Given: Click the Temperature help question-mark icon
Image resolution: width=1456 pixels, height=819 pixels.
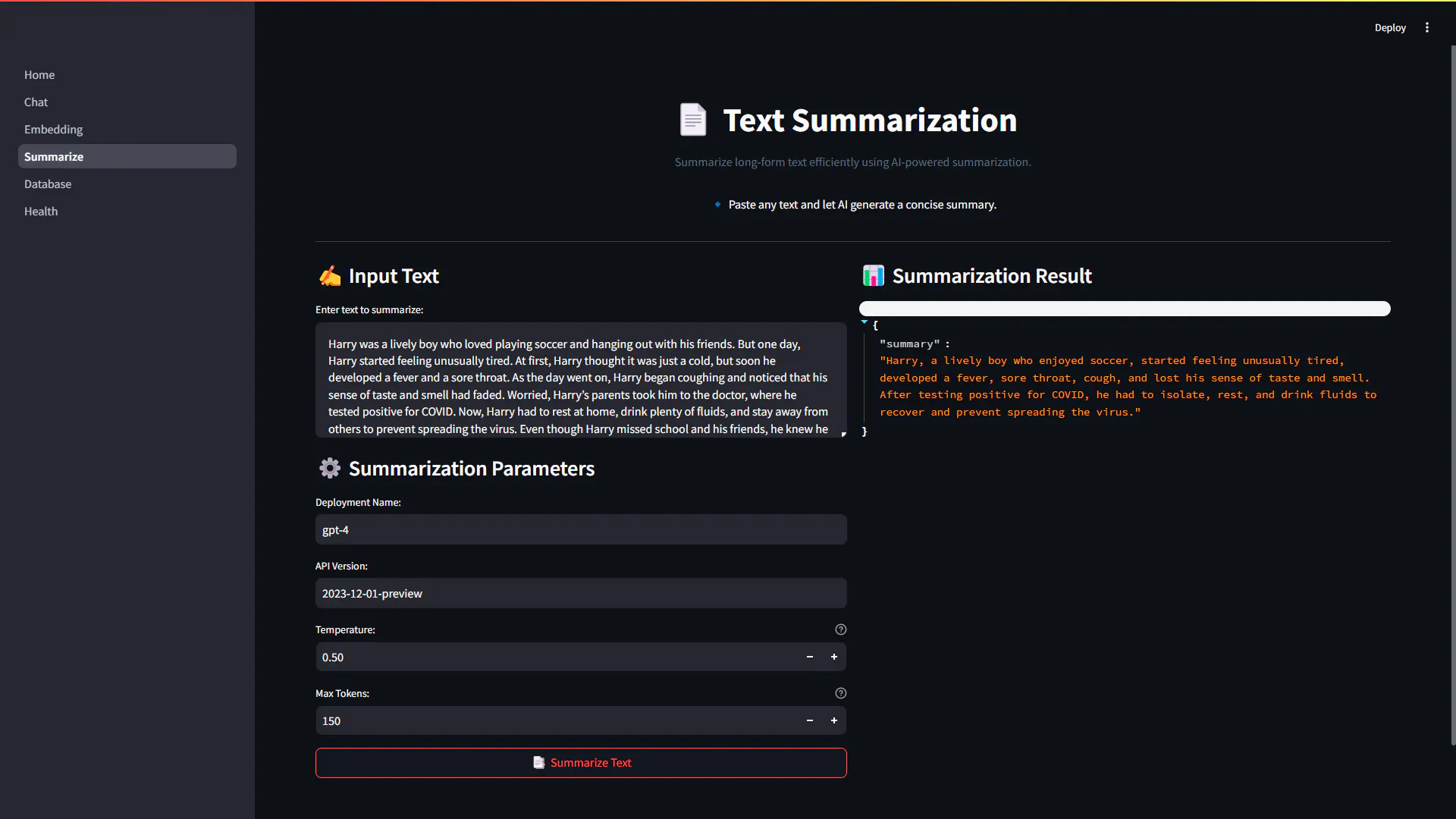Looking at the screenshot, I should 840,629.
